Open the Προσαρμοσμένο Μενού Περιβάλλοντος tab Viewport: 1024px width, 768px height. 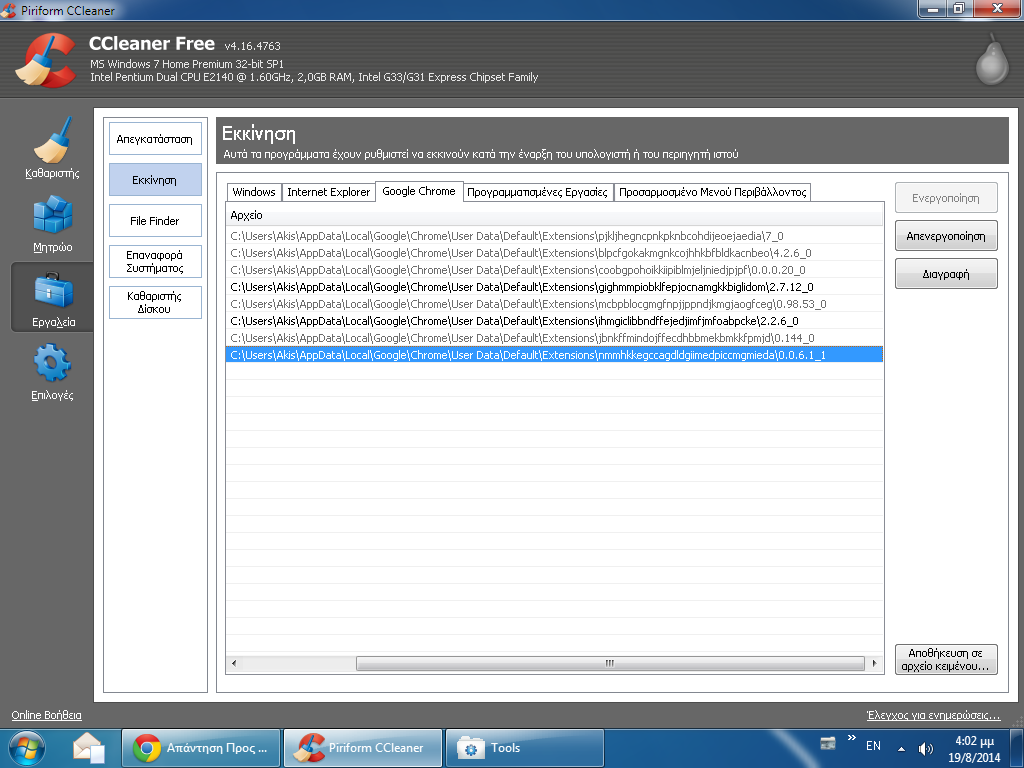712,192
